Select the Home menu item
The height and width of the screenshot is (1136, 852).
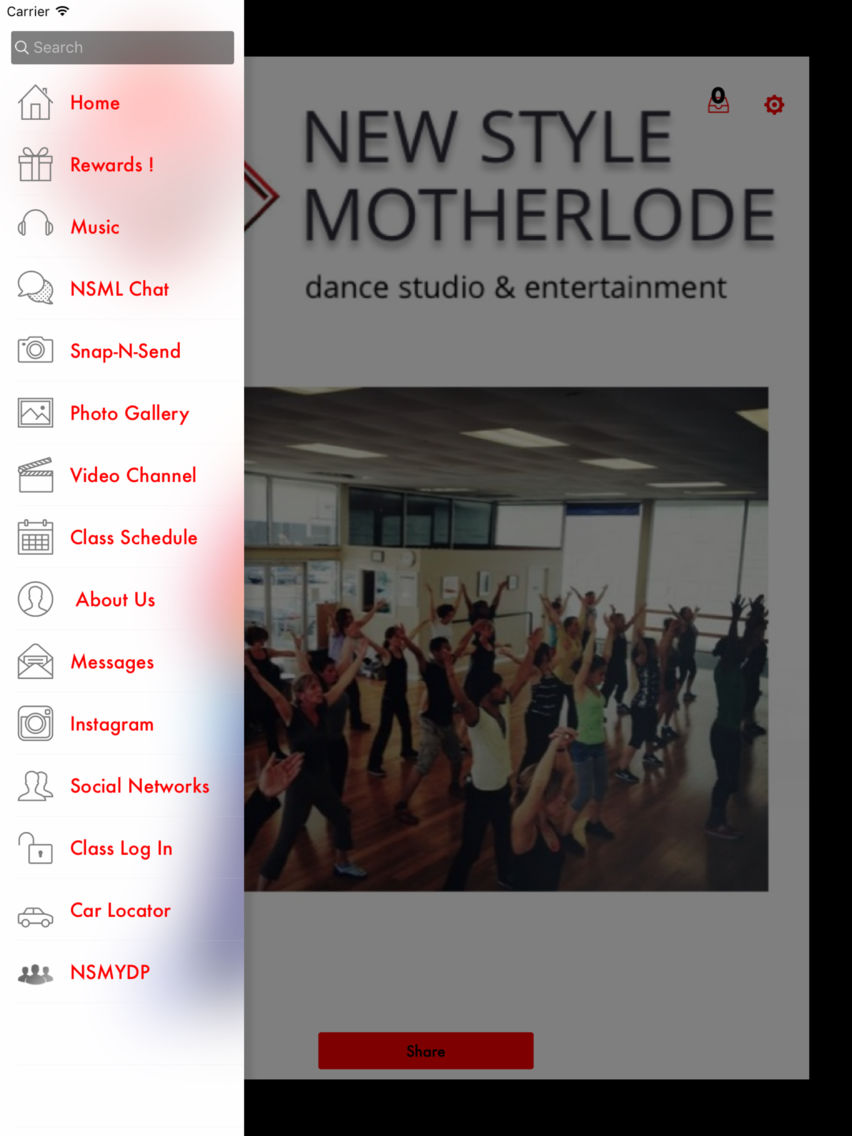tap(95, 103)
